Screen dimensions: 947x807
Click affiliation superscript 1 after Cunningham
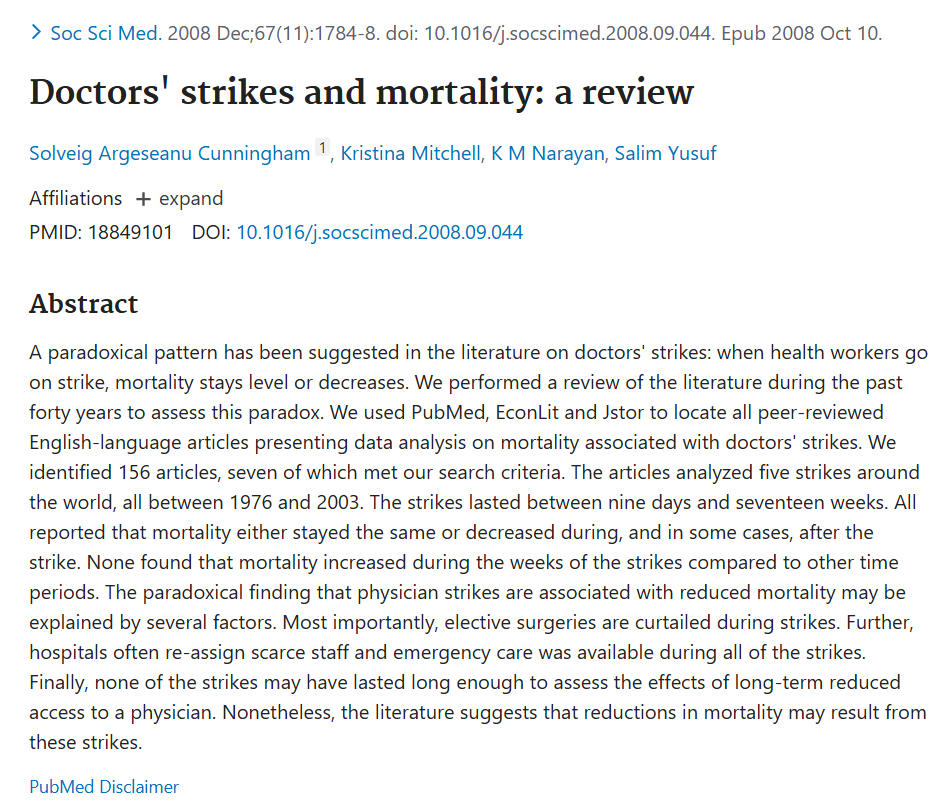point(322,149)
